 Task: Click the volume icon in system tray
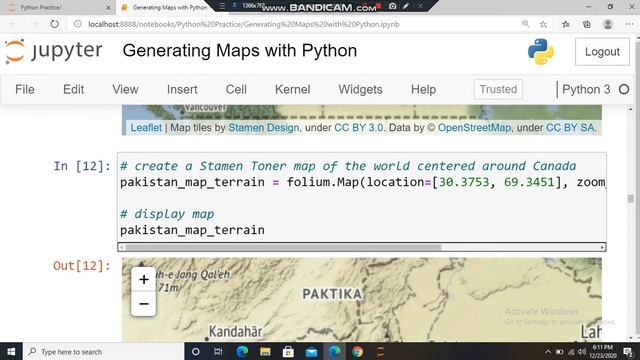582,352
